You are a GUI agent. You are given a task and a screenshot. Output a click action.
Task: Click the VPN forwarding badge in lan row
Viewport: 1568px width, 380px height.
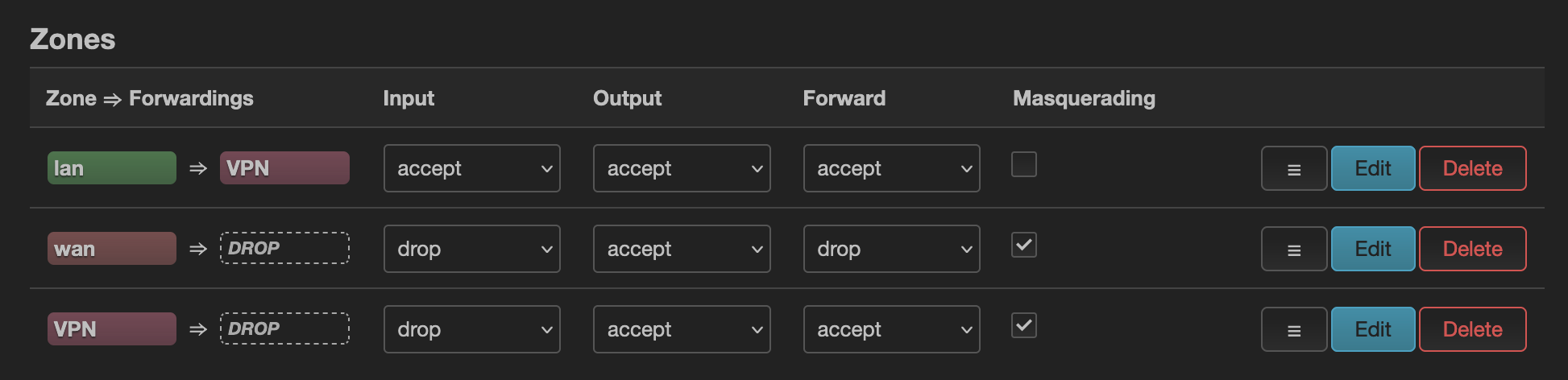pos(284,168)
